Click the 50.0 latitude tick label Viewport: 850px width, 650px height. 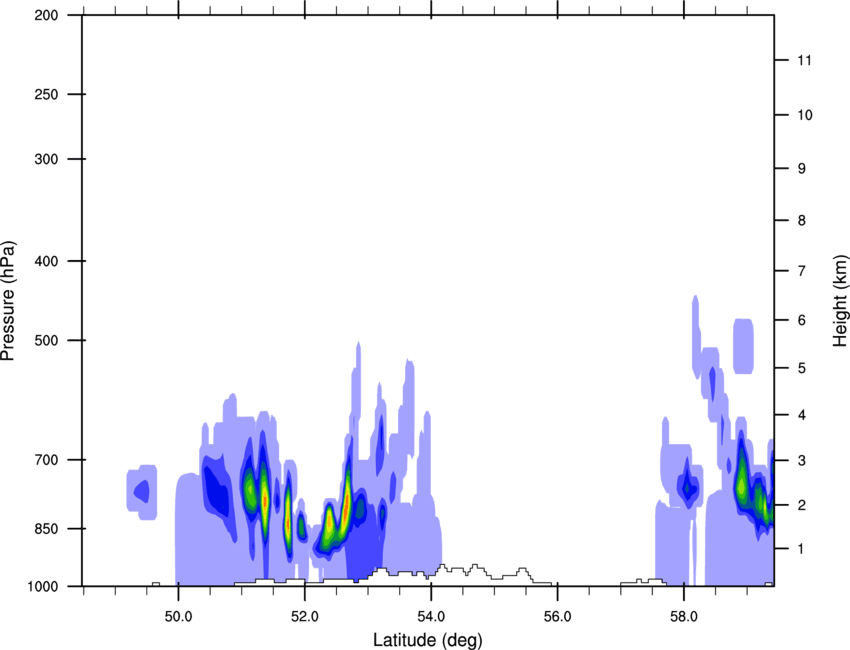click(178, 616)
